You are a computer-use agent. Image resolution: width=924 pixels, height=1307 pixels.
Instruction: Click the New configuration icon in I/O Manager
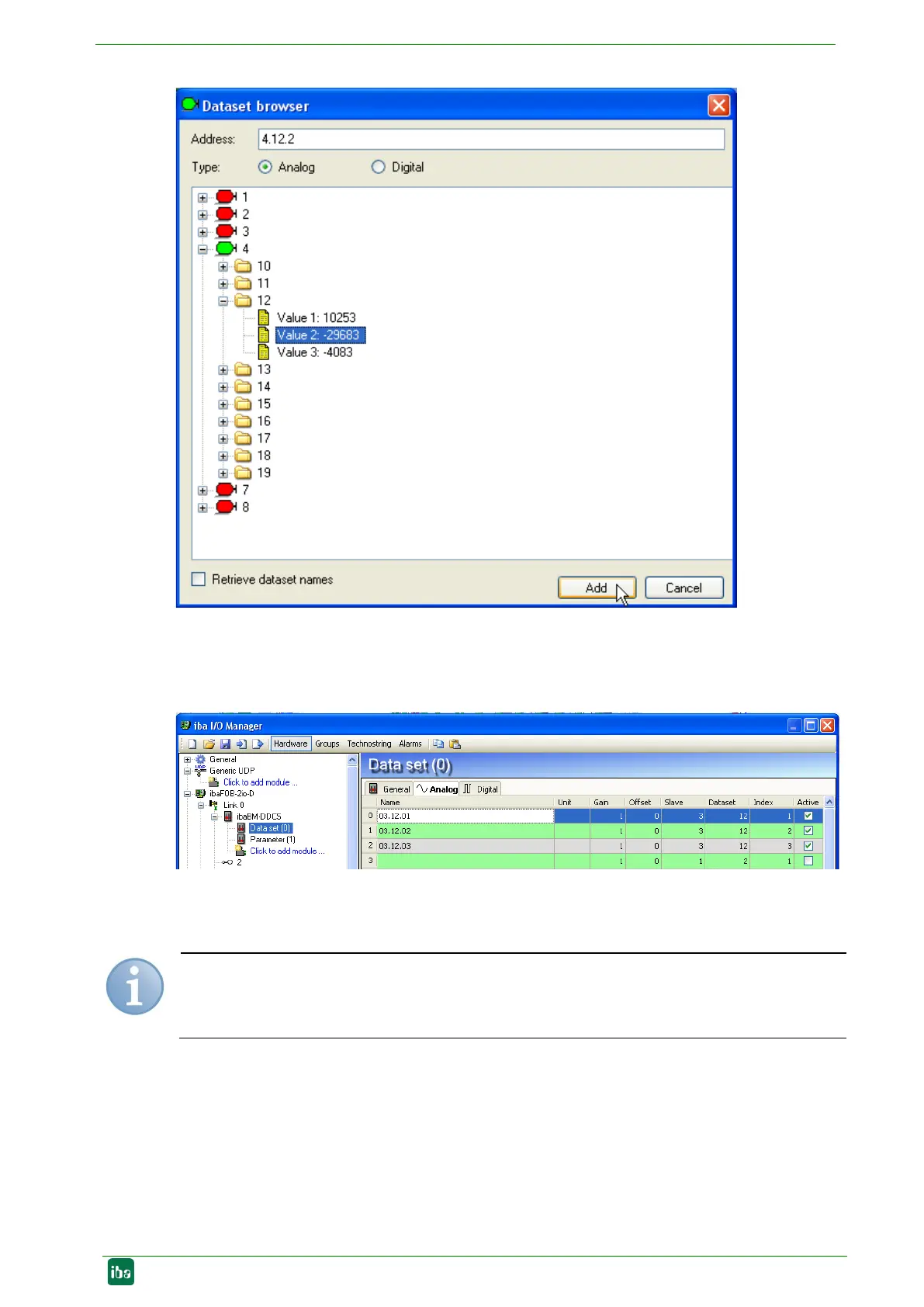click(x=192, y=744)
